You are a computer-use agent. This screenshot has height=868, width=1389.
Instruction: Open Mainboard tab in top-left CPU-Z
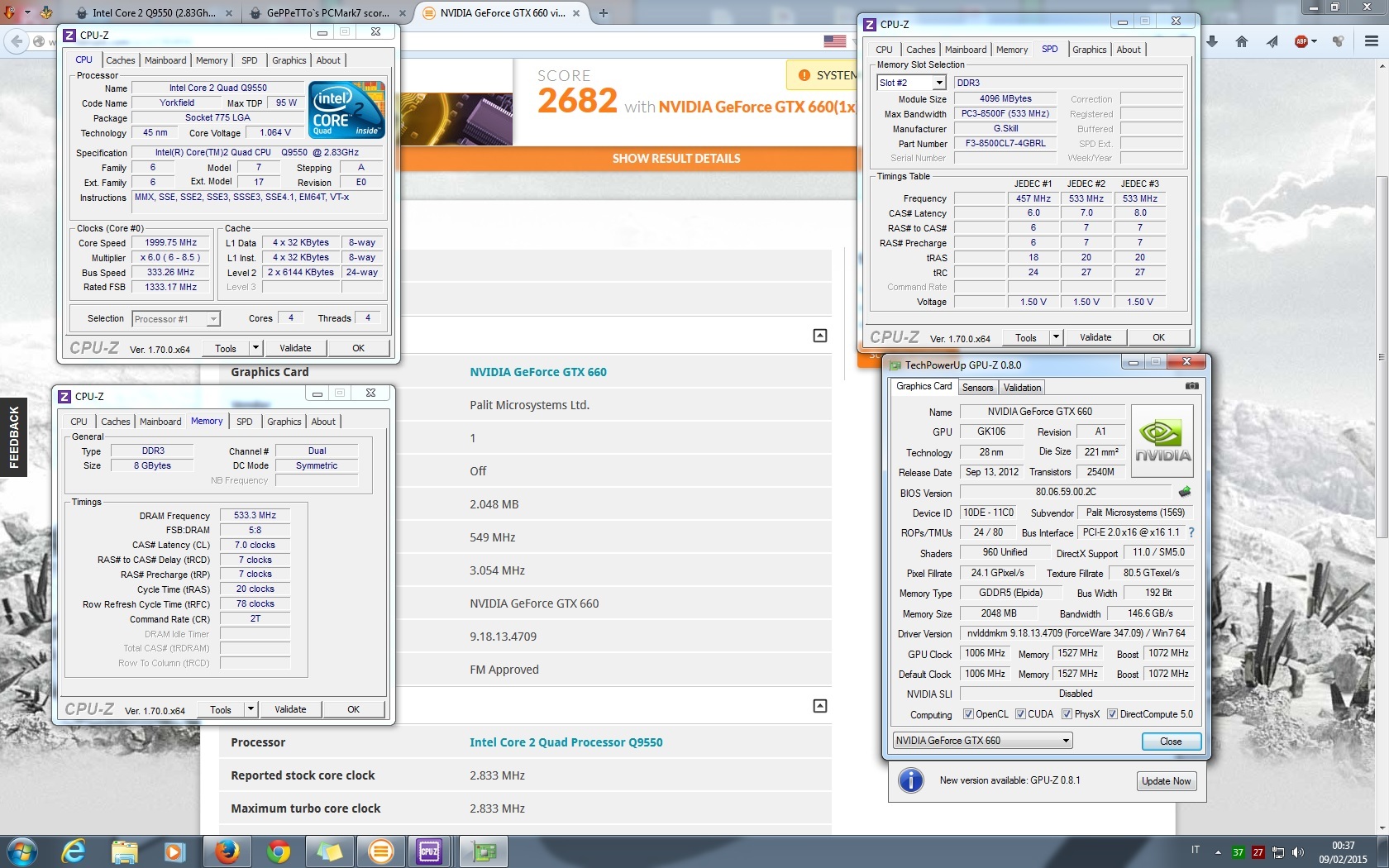coord(165,60)
